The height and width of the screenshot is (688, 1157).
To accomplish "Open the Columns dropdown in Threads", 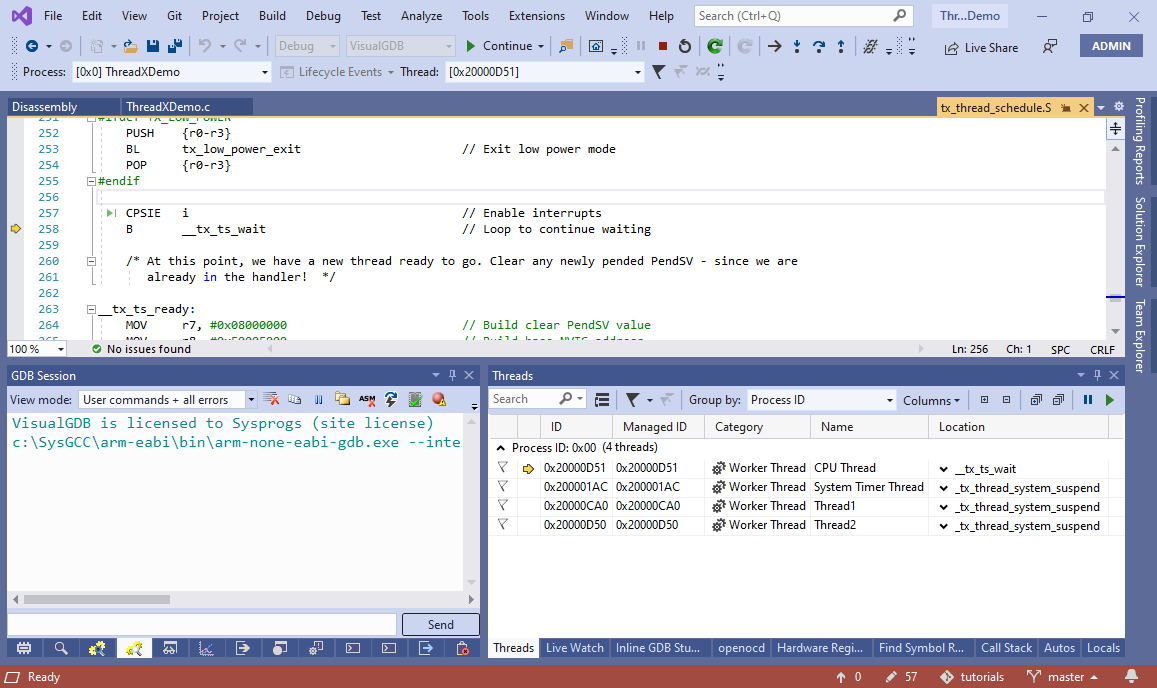I will [931, 400].
